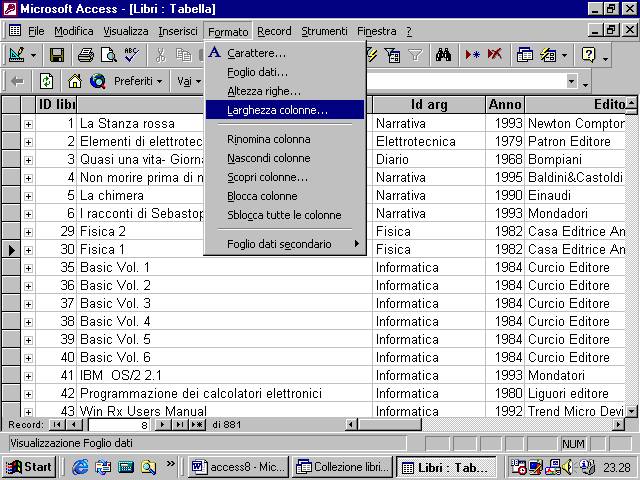Go to last record navigation button
Screen dimensions: 640x480
tap(180, 424)
